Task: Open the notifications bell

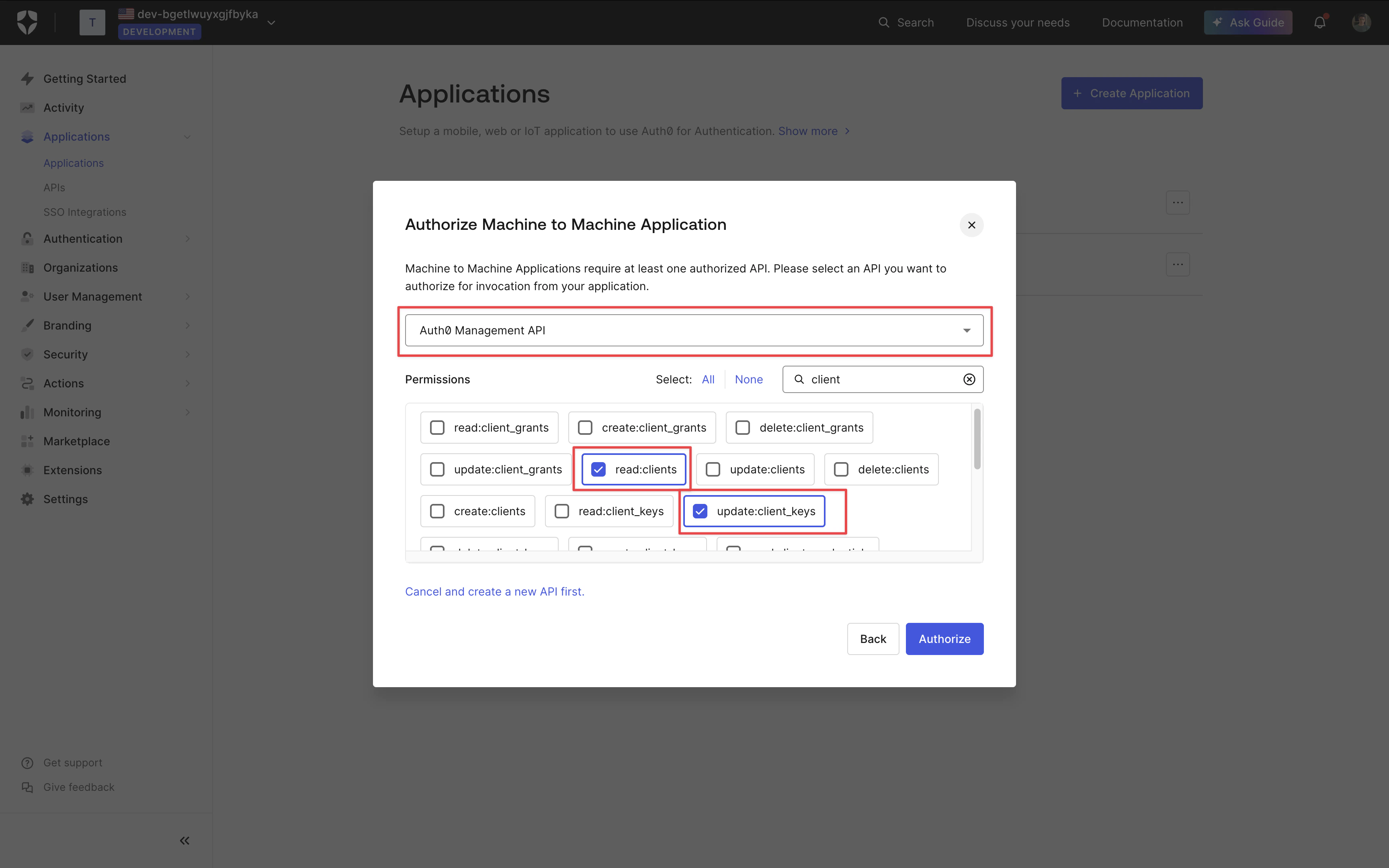Action: (x=1319, y=23)
